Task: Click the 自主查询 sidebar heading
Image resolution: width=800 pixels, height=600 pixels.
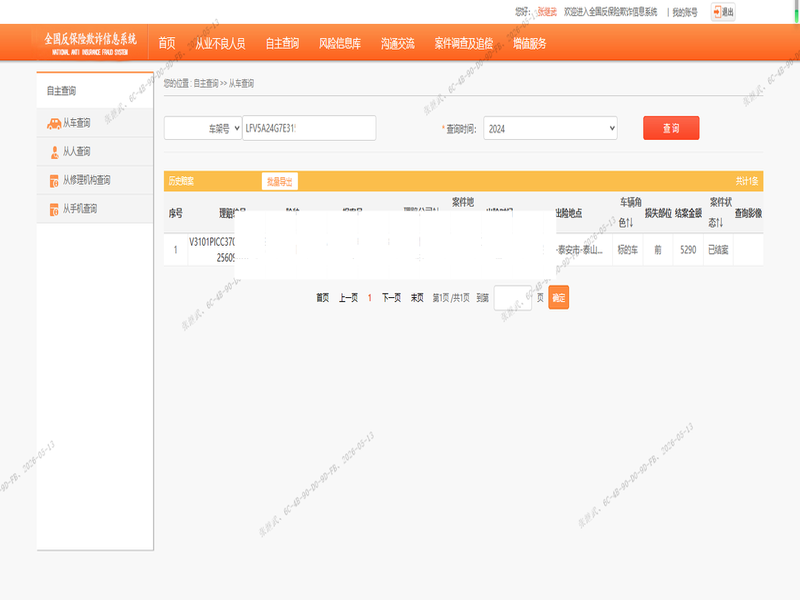Action: tap(61, 91)
